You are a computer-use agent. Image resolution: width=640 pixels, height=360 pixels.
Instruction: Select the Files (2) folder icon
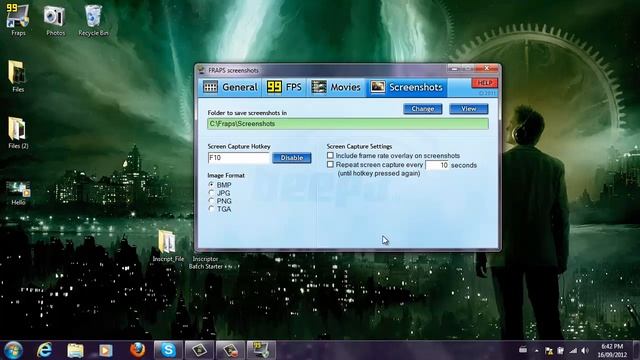pos(18,133)
